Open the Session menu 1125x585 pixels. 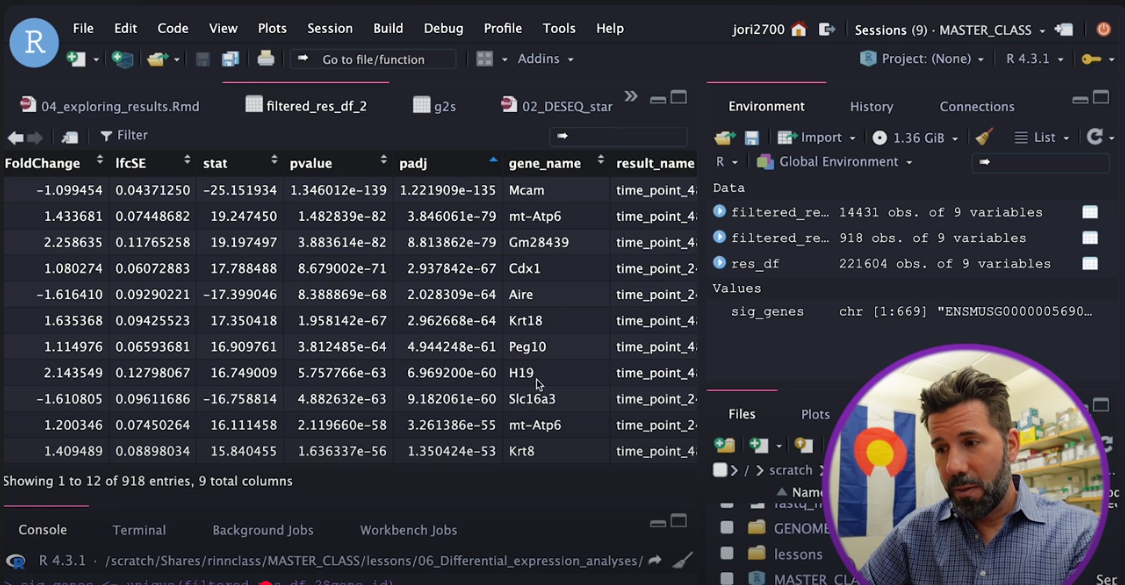point(330,29)
